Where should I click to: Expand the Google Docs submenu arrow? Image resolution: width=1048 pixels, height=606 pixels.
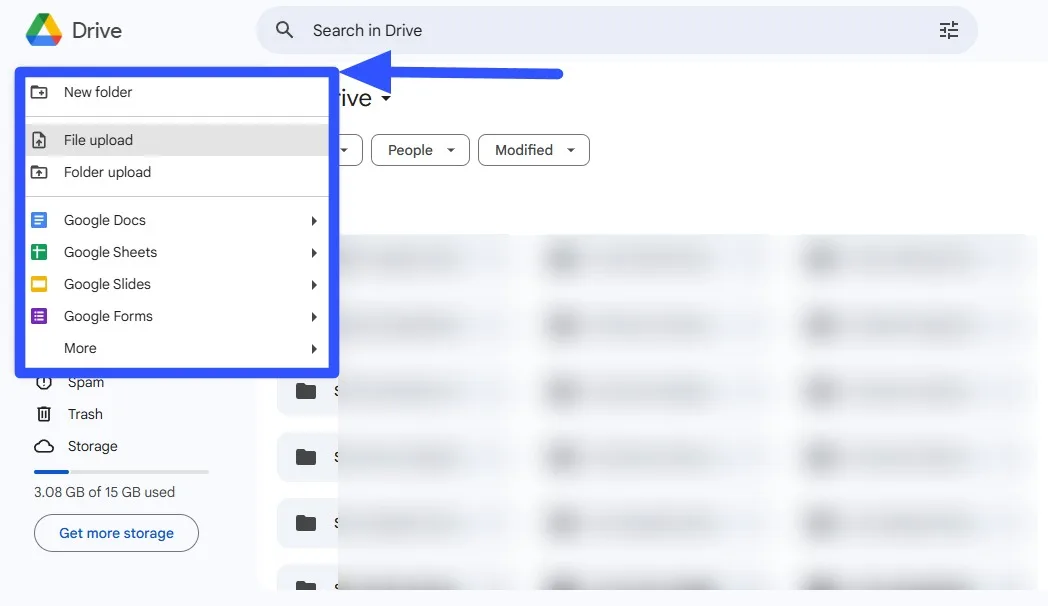point(314,221)
